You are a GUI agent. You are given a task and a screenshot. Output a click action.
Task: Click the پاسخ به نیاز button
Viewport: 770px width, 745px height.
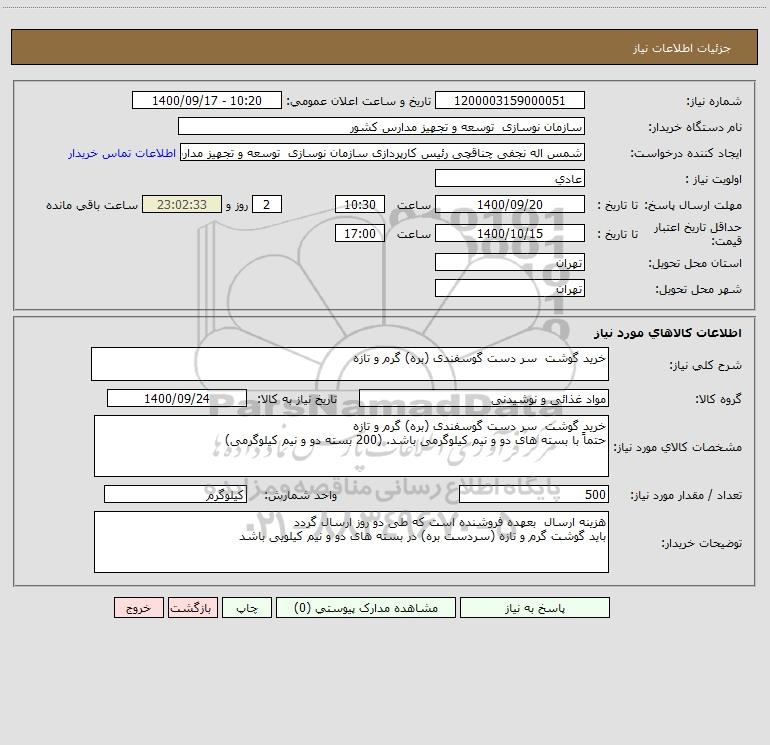[535, 607]
